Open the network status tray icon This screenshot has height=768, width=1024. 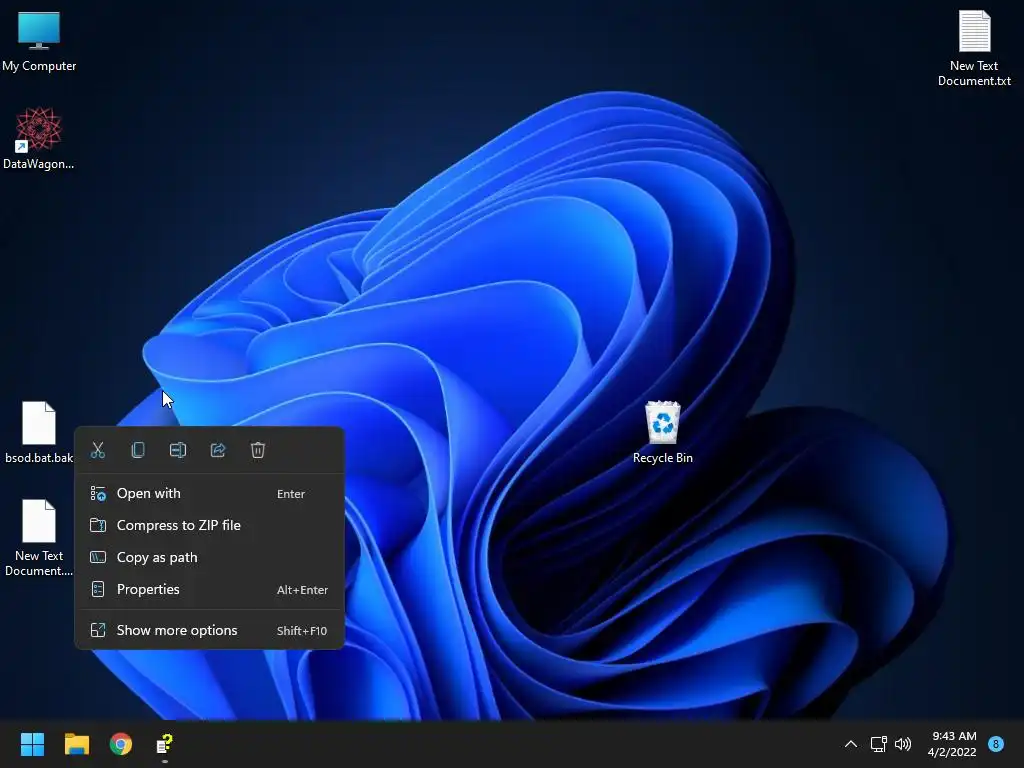click(878, 744)
